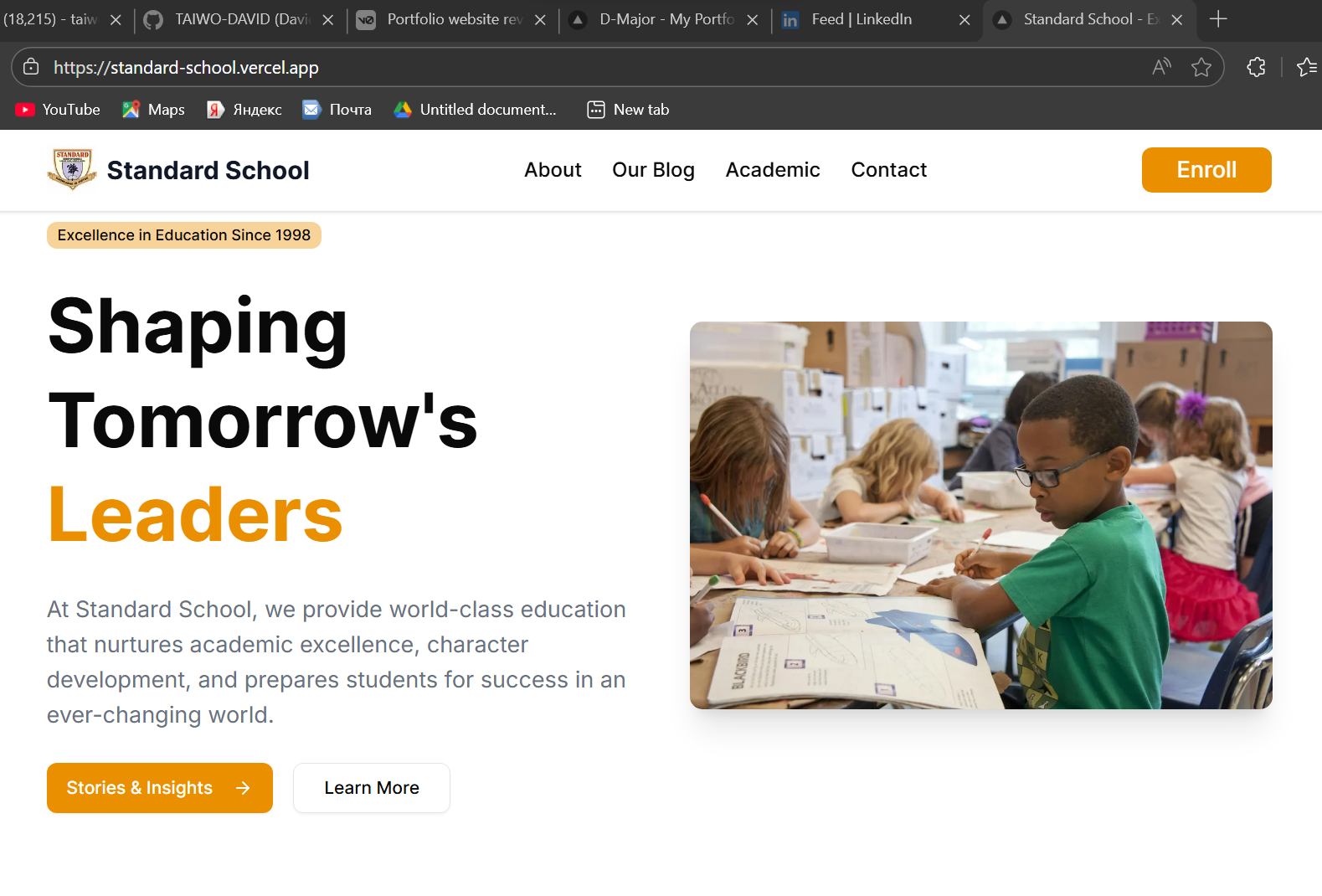Click the Standard School site title
This screenshot has width=1322, height=896.
coord(208,170)
